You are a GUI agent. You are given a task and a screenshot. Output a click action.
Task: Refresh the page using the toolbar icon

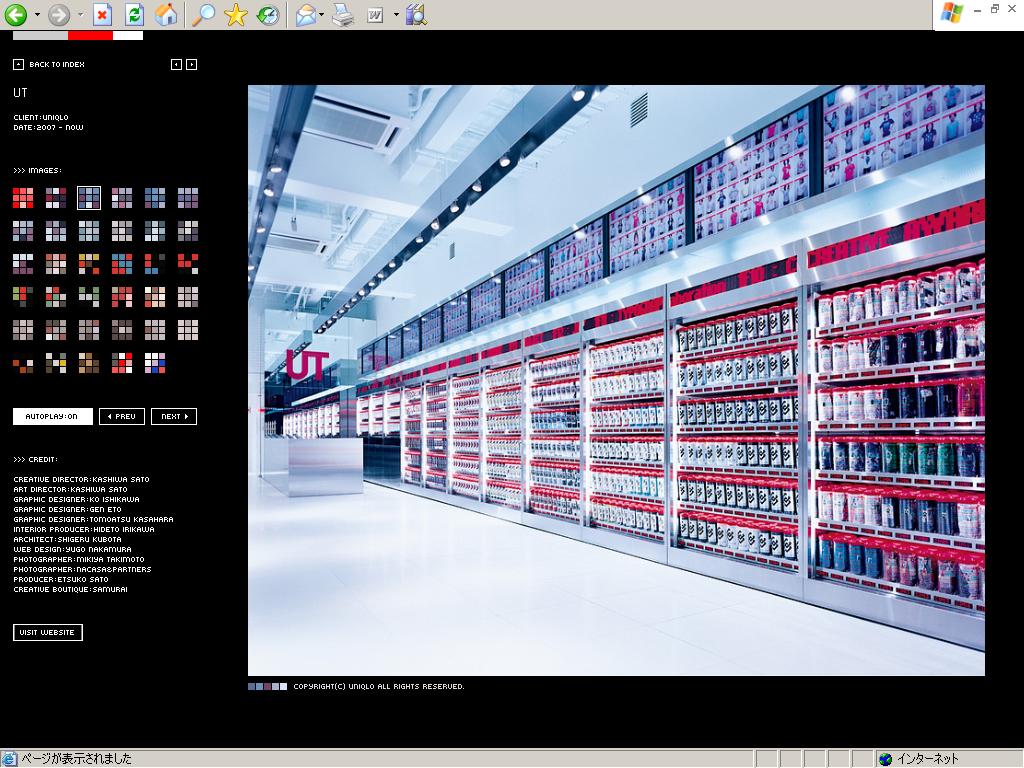pyautogui.click(x=134, y=14)
